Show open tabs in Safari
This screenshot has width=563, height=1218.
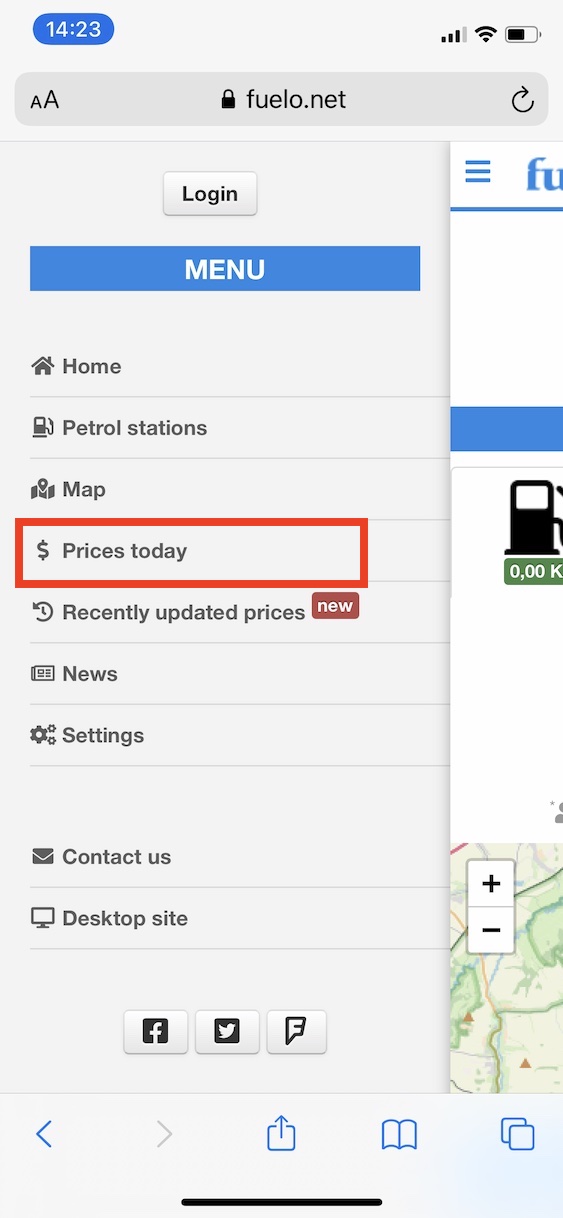pos(517,1134)
